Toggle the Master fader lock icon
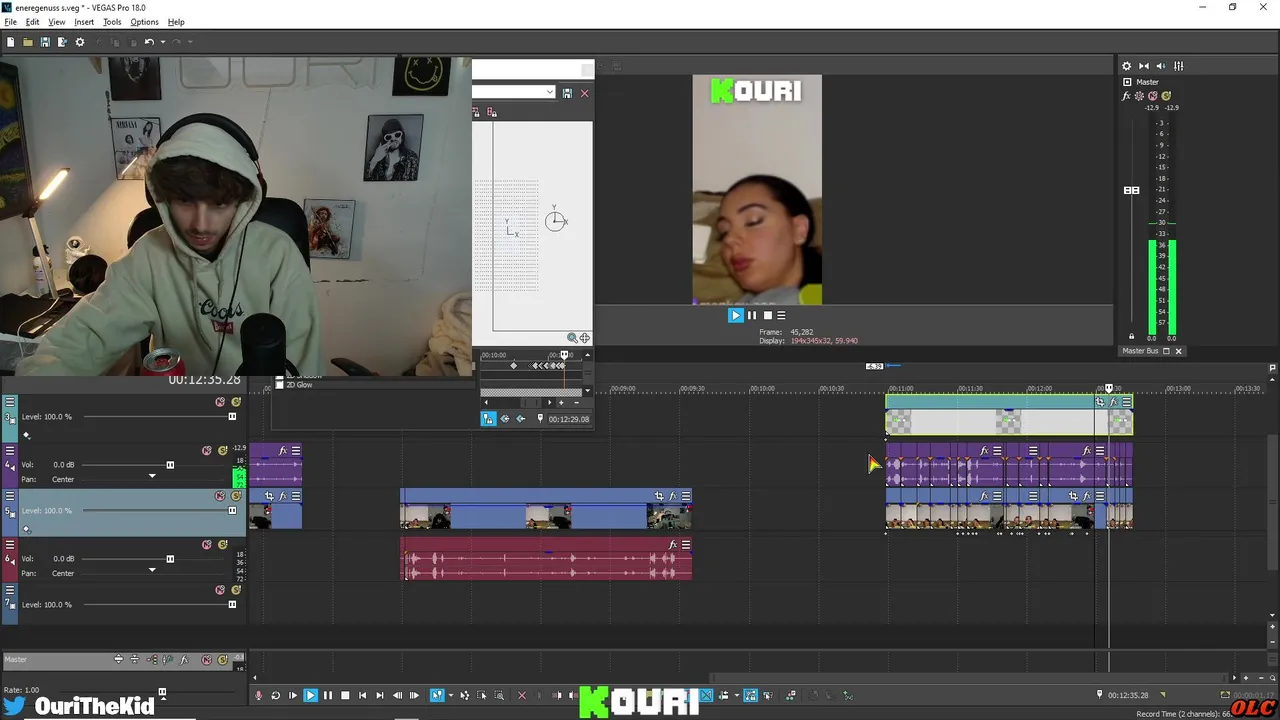 point(1132,337)
